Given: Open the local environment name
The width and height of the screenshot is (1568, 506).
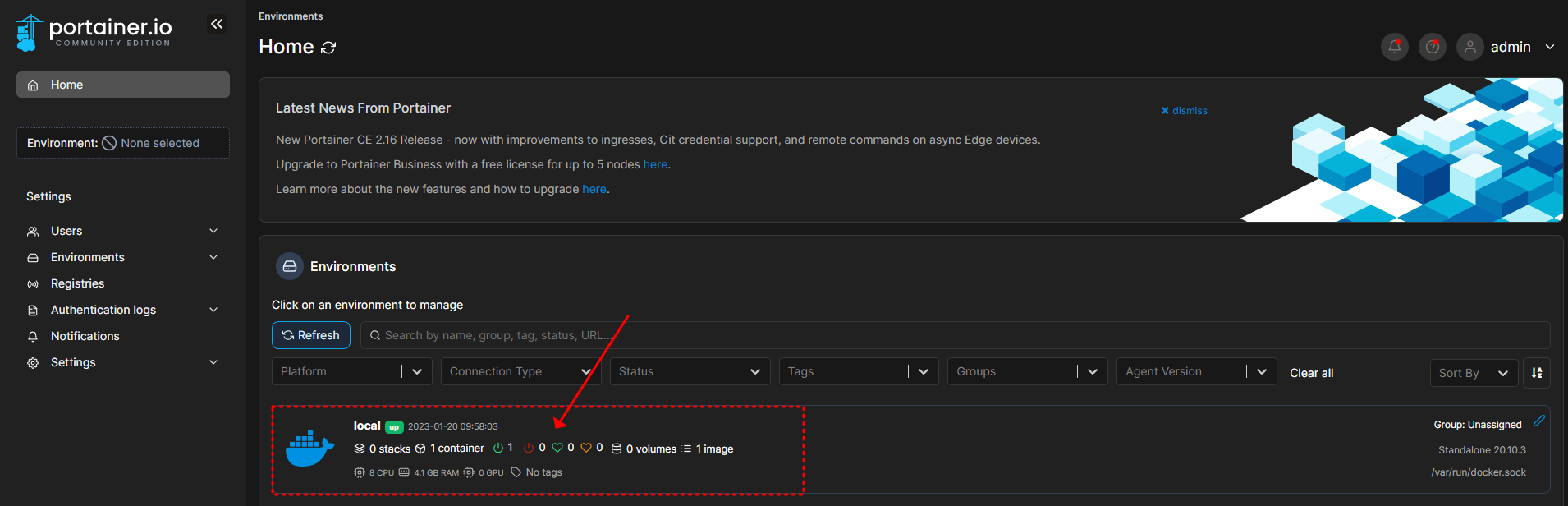Looking at the screenshot, I should point(367,425).
